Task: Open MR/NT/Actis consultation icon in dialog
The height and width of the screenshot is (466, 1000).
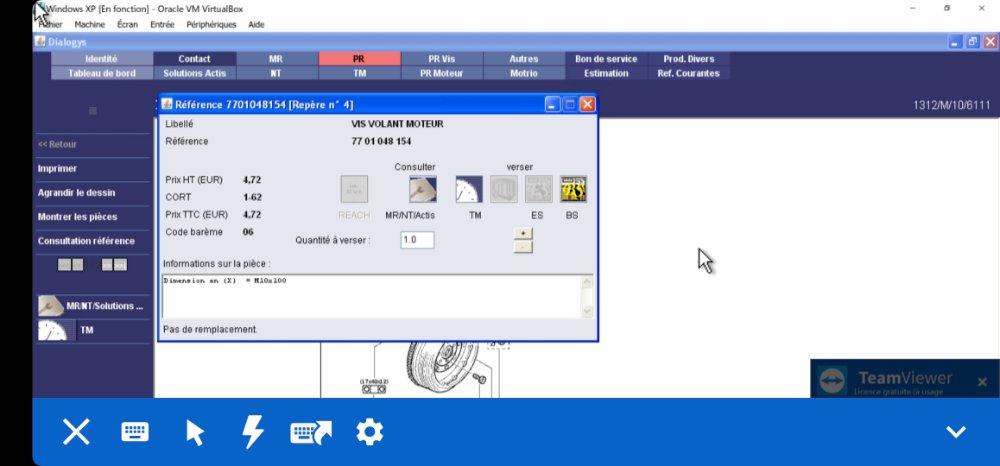Action: (423, 189)
